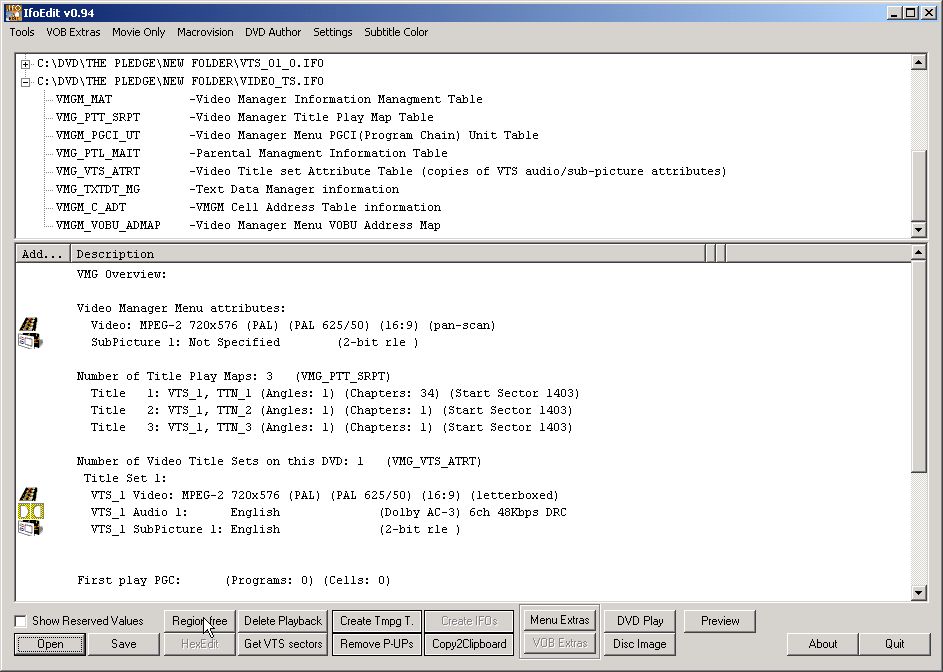
Task: Click the Title 2: VTS_1, TTN_2 line
Action: click(331, 410)
